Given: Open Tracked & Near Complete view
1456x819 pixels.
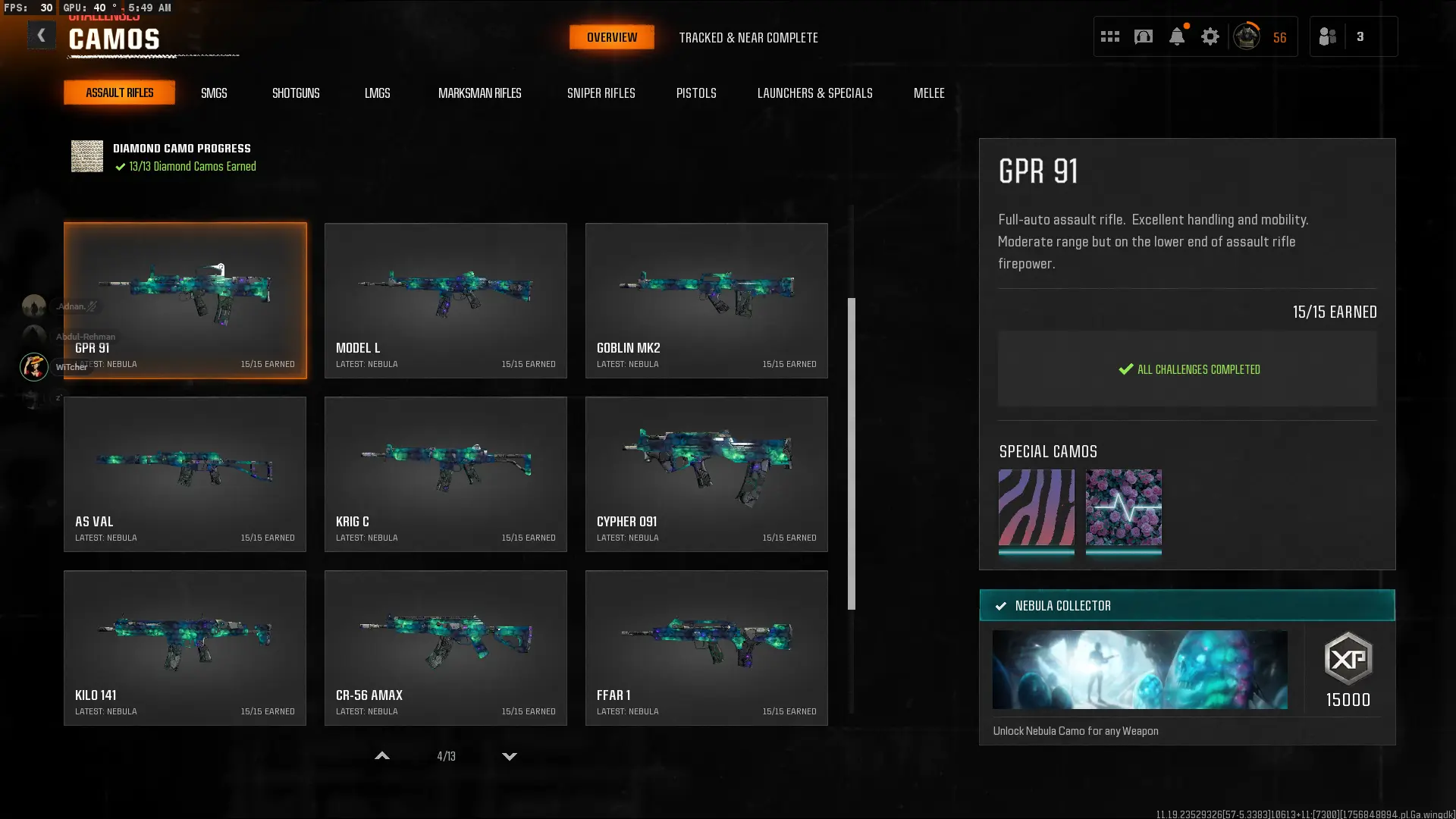Looking at the screenshot, I should coord(748,37).
